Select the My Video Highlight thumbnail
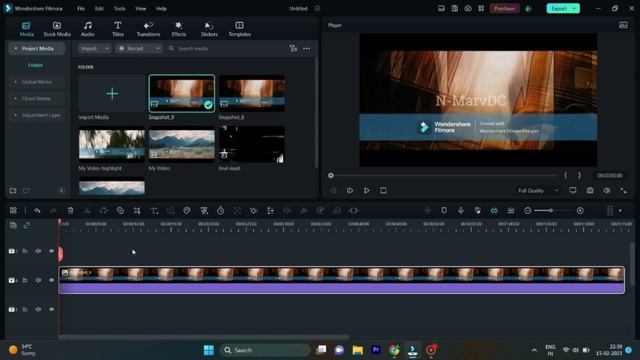 (x=112, y=144)
